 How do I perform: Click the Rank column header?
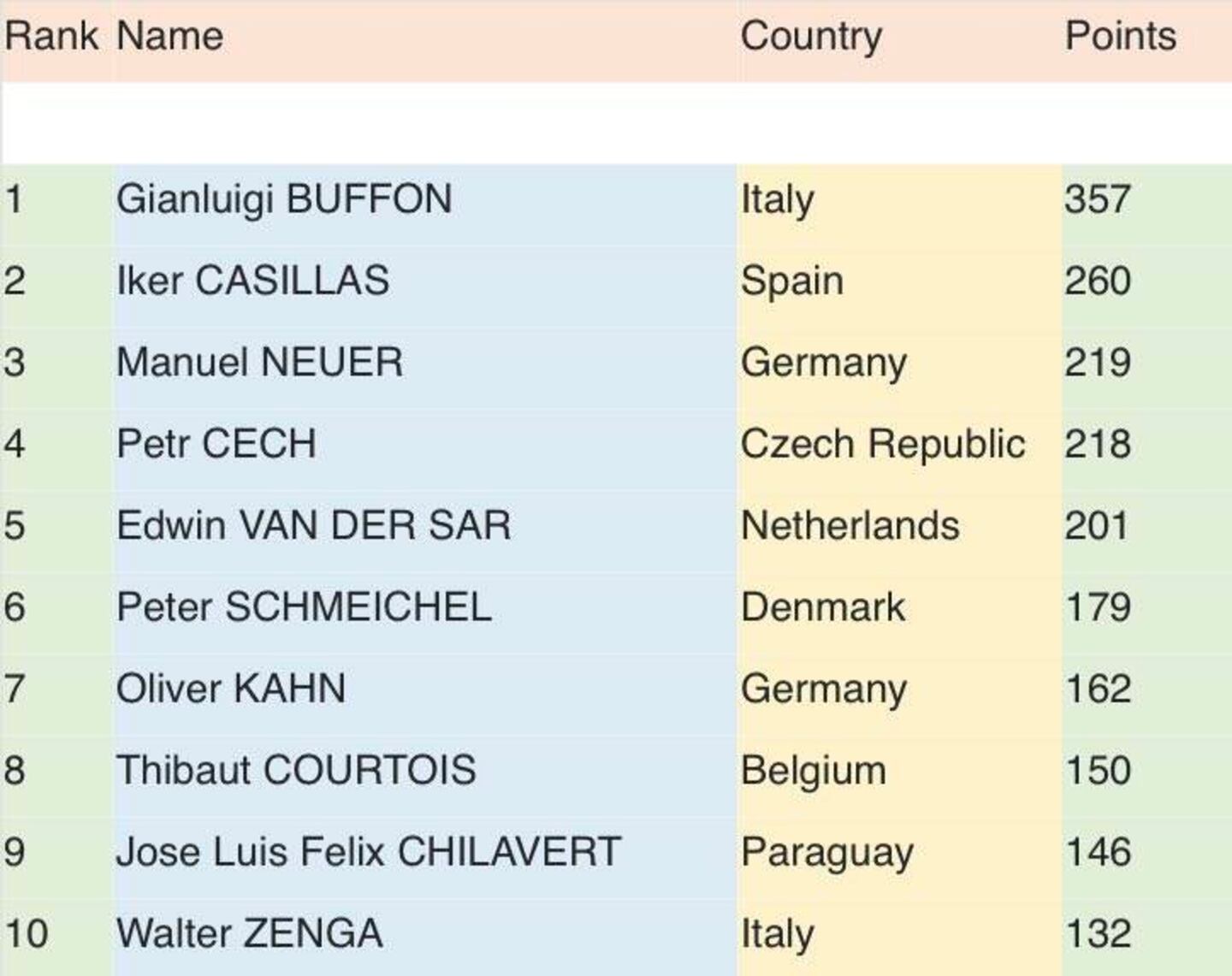[51, 37]
